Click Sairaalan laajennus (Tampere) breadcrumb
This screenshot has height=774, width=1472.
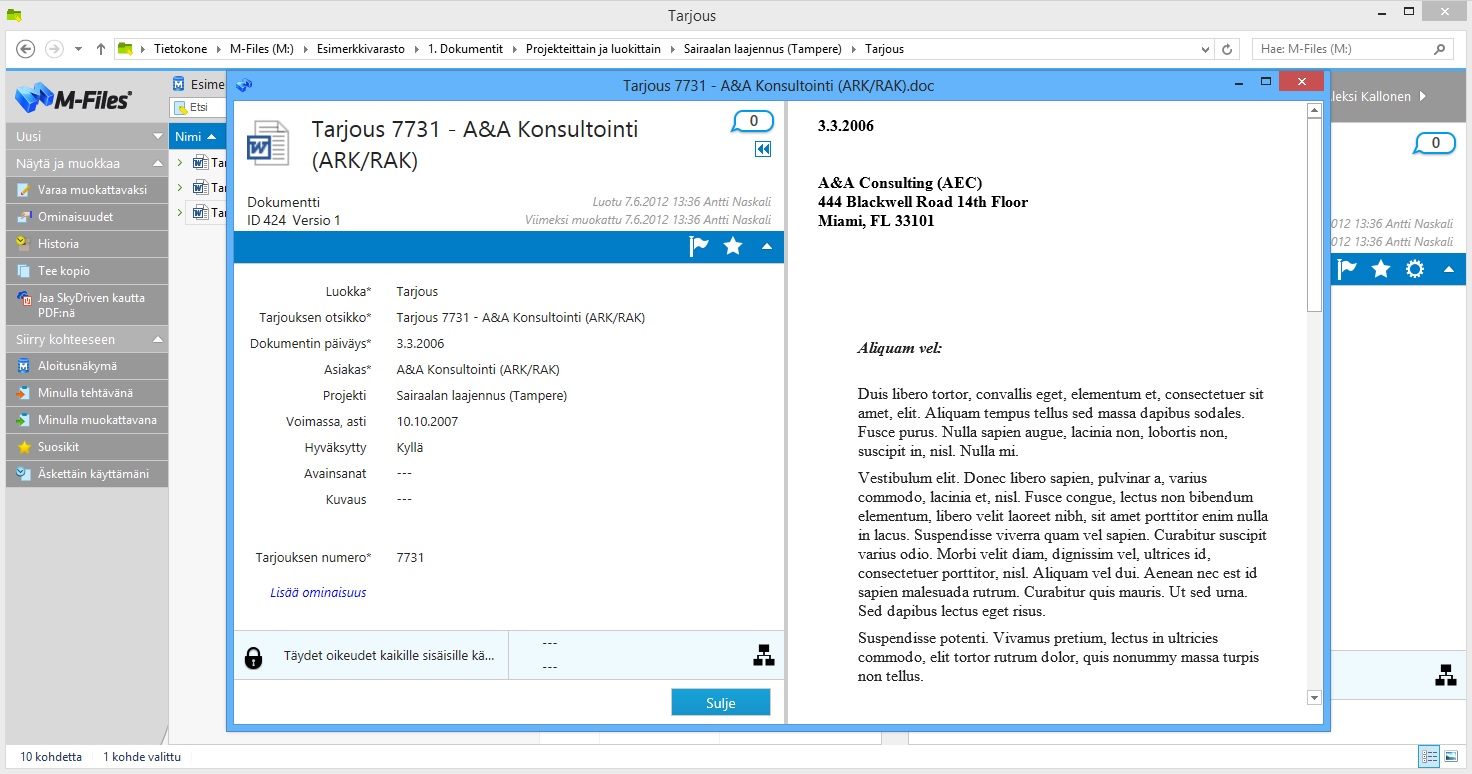(x=764, y=49)
